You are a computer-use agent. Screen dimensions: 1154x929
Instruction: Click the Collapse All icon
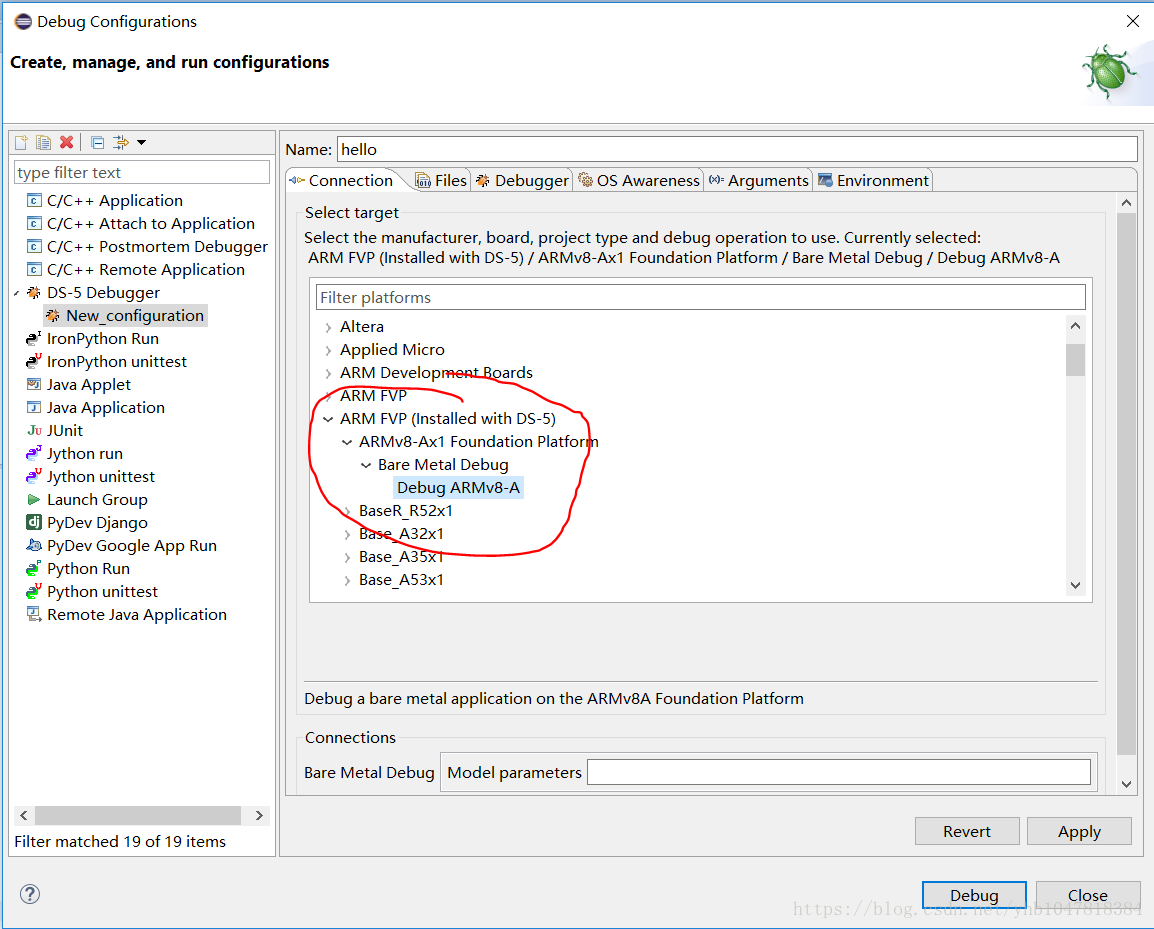click(x=97, y=142)
